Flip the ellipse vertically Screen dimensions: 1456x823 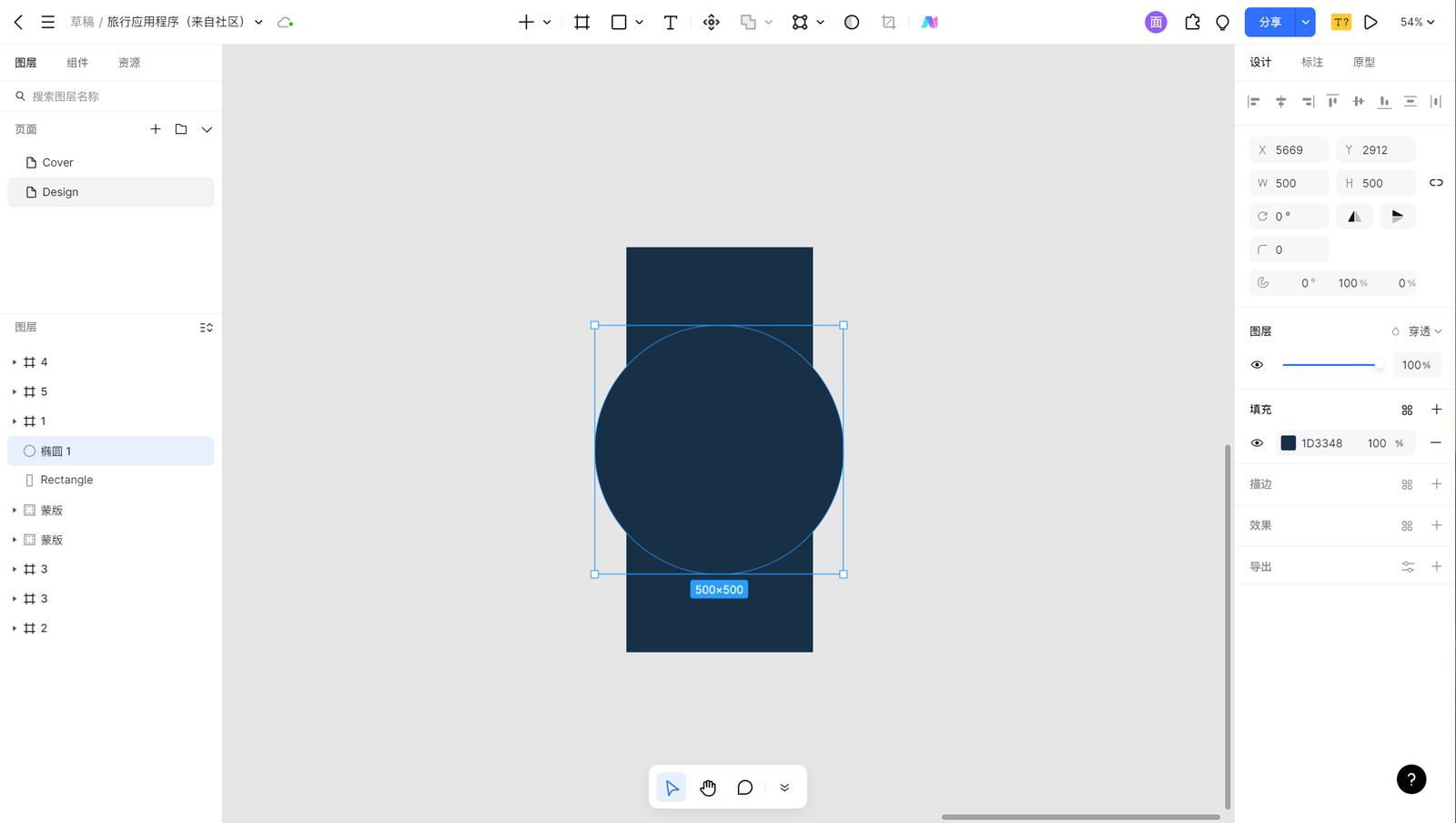[1398, 217]
